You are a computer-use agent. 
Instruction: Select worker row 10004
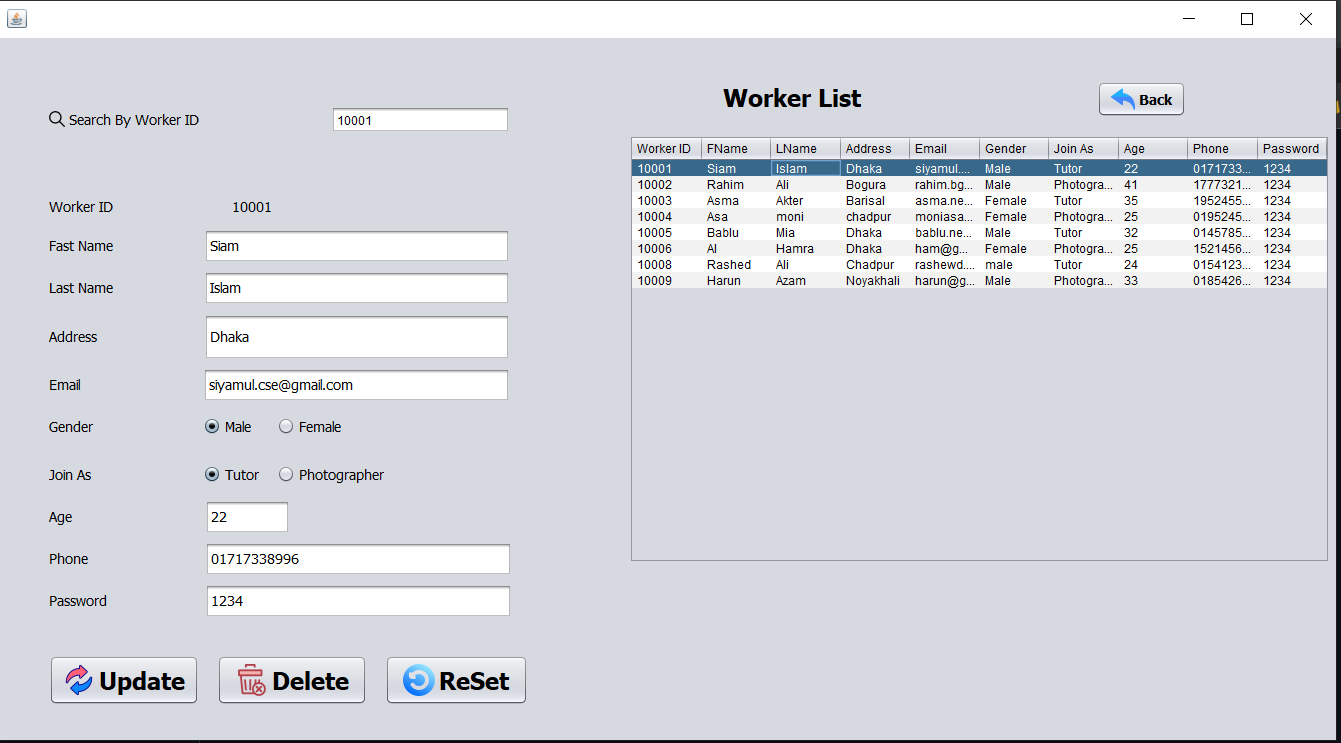[x=979, y=217]
